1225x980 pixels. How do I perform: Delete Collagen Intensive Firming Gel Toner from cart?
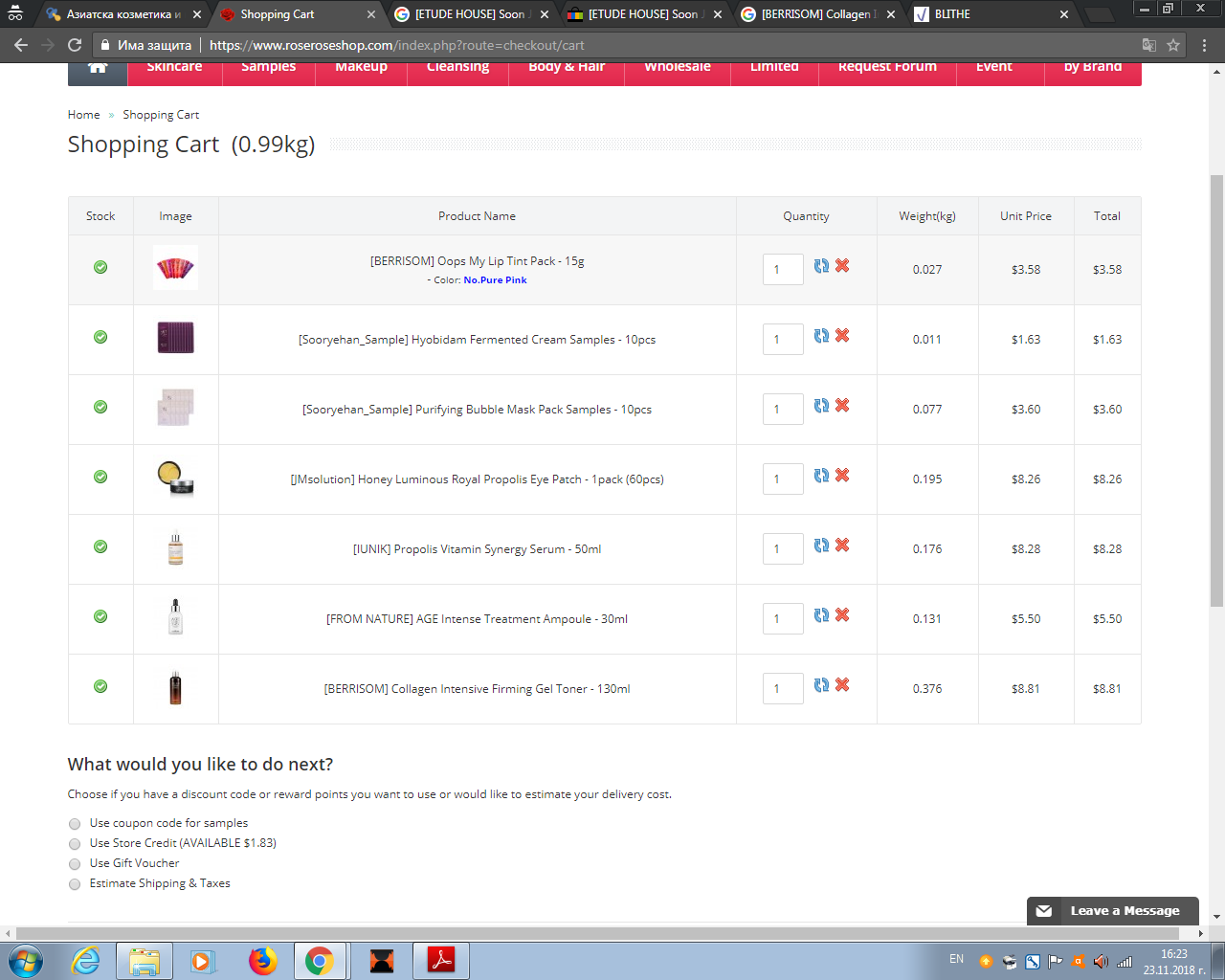click(842, 685)
